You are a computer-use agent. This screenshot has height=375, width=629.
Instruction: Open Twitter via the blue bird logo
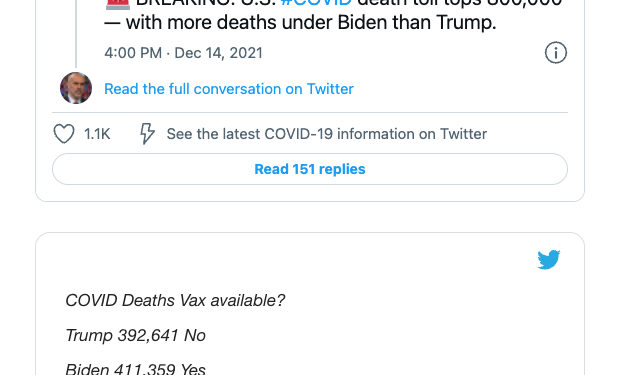pyautogui.click(x=548, y=259)
